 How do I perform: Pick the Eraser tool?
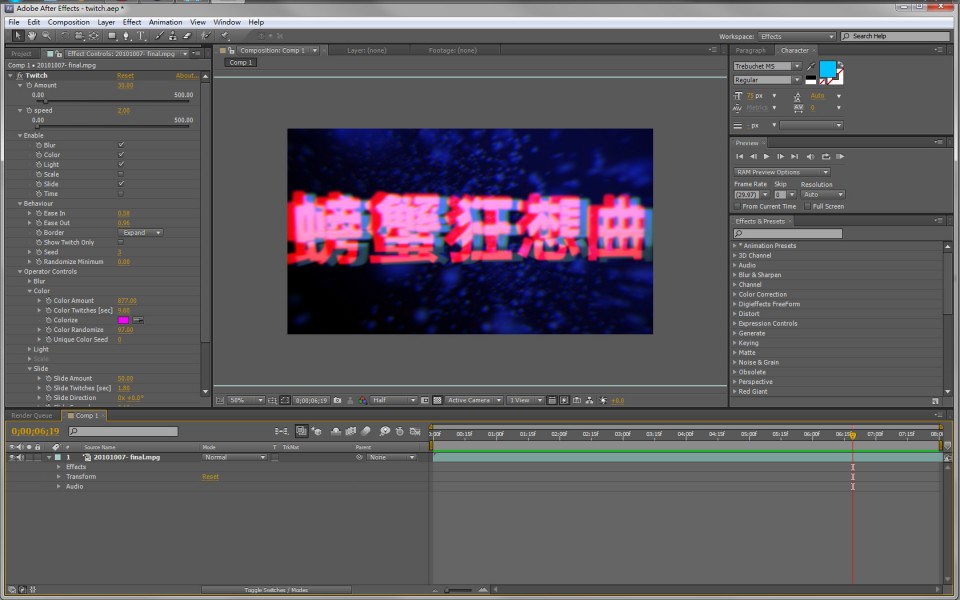186,36
